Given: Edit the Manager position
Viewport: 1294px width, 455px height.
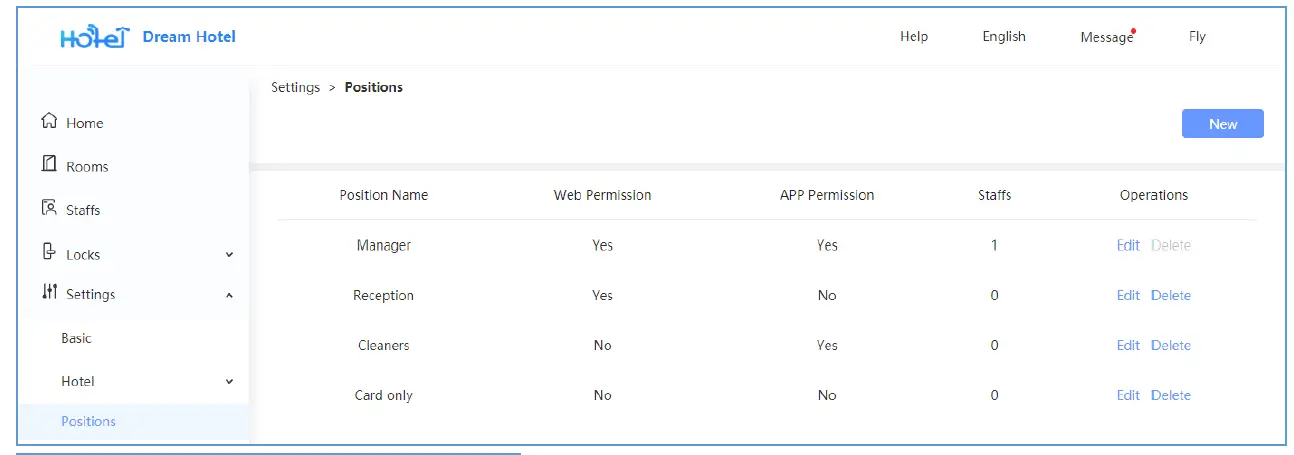Looking at the screenshot, I should [1128, 245].
